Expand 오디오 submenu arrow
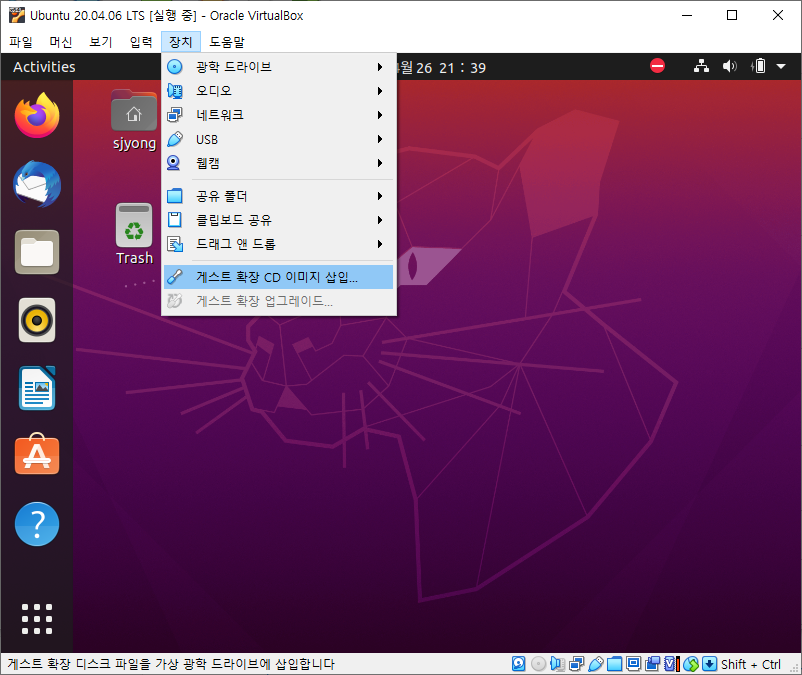The height and width of the screenshot is (675, 802). (380, 91)
